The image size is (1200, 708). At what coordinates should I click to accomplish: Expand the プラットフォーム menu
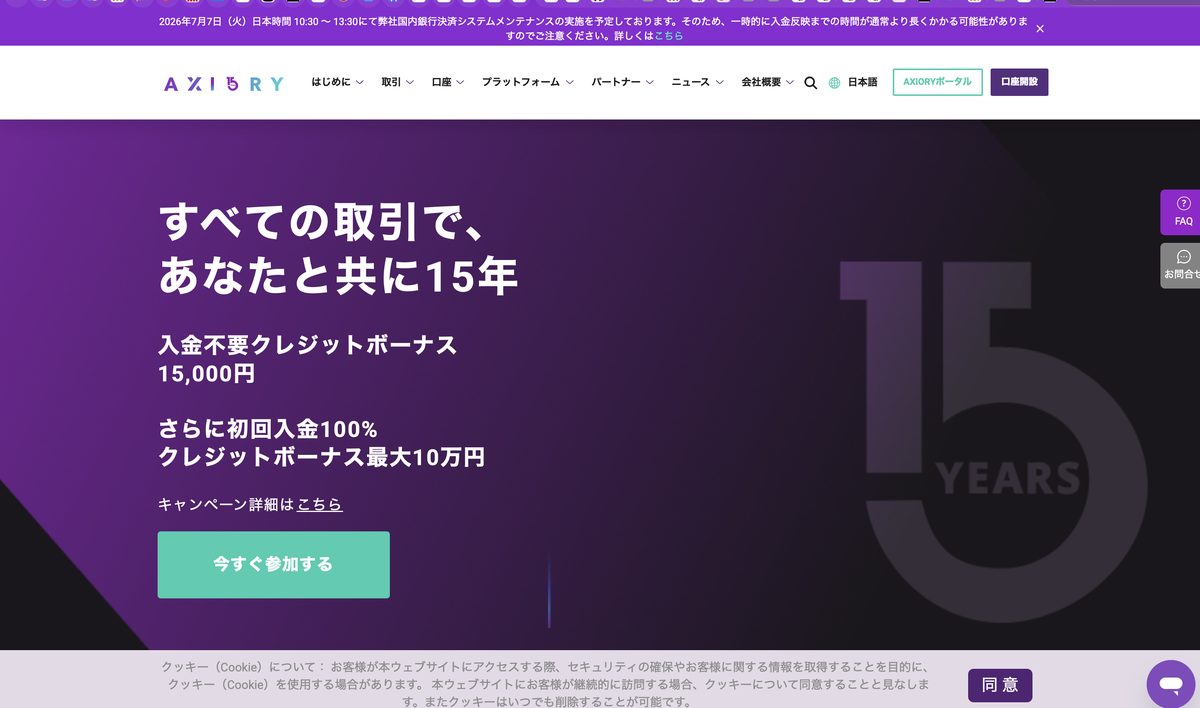[x=528, y=82]
